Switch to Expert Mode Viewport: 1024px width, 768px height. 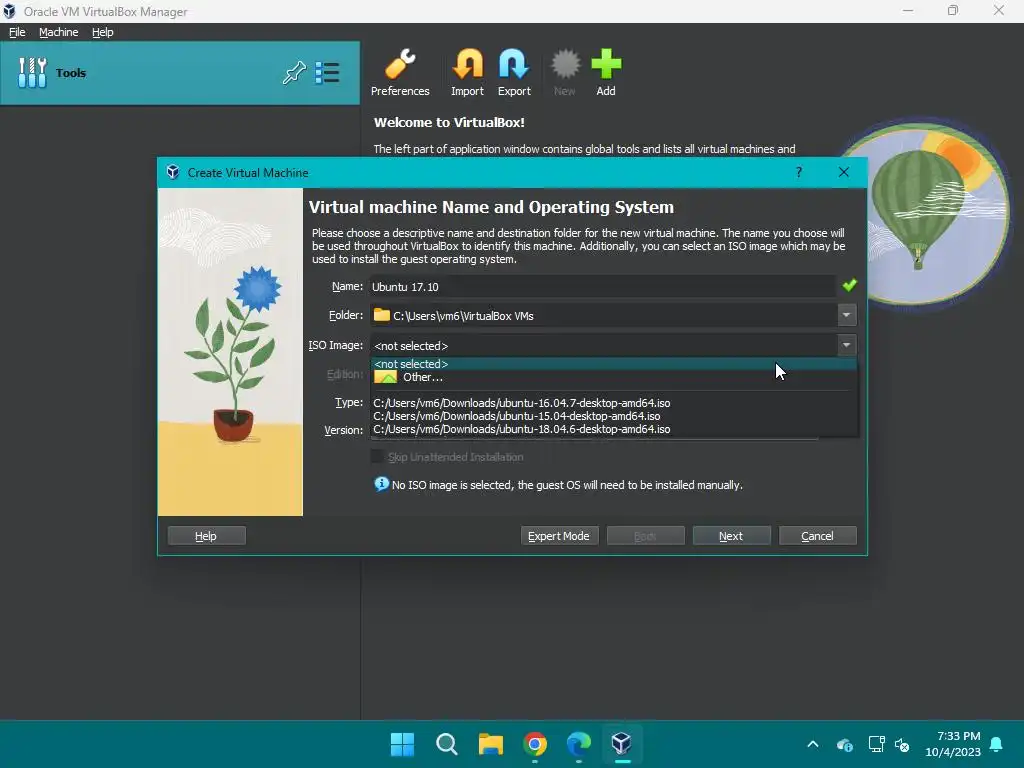coord(559,536)
